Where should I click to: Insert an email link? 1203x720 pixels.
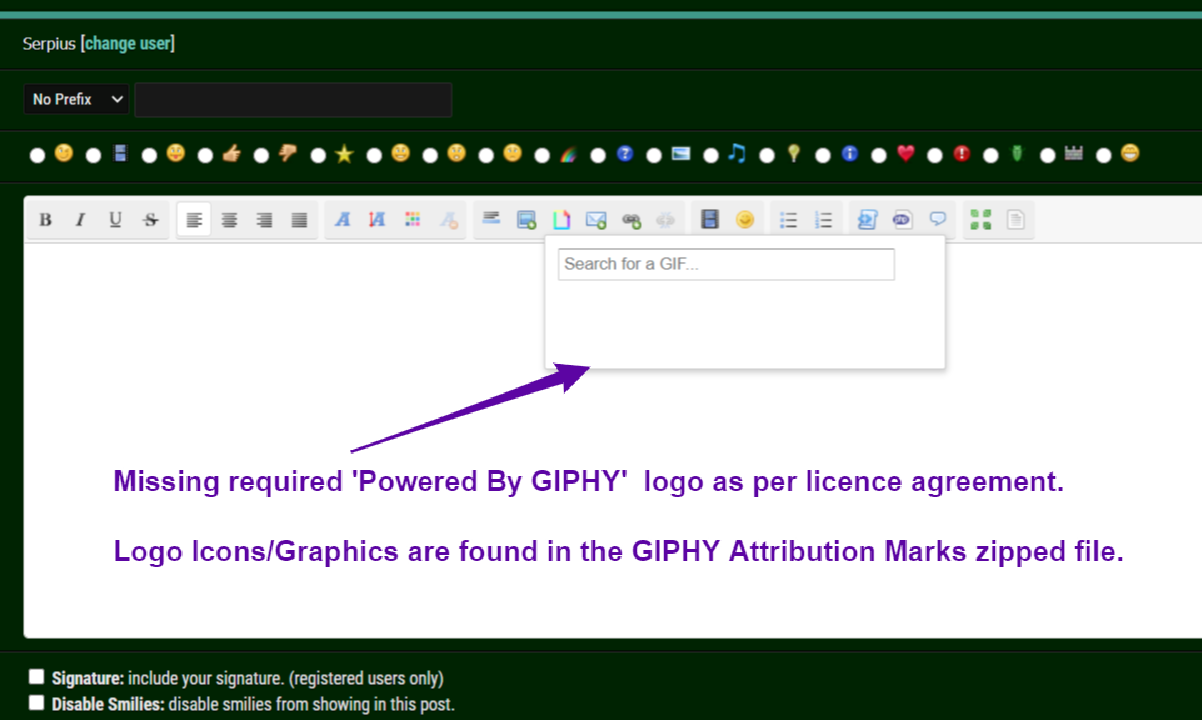click(596, 220)
